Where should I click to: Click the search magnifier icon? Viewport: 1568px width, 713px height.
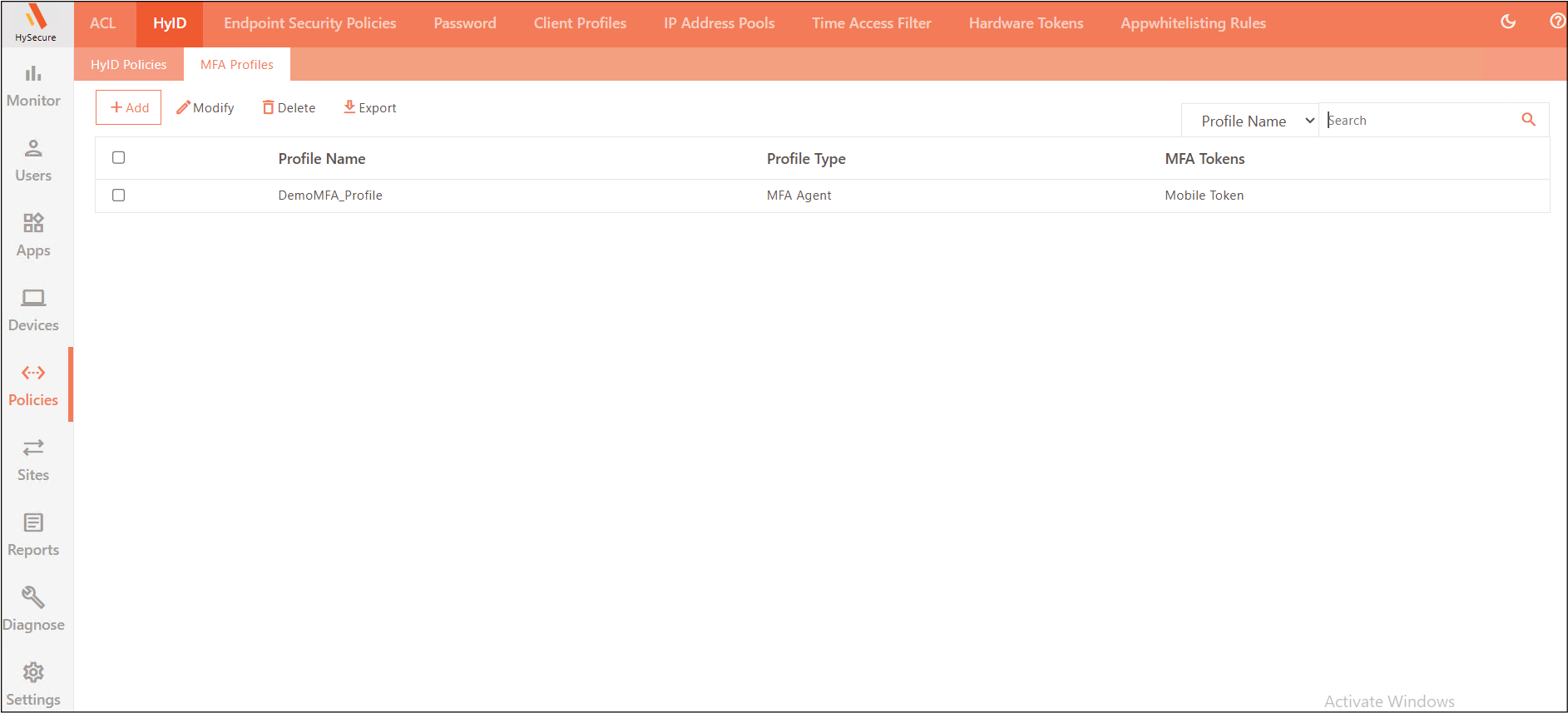(x=1528, y=120)
